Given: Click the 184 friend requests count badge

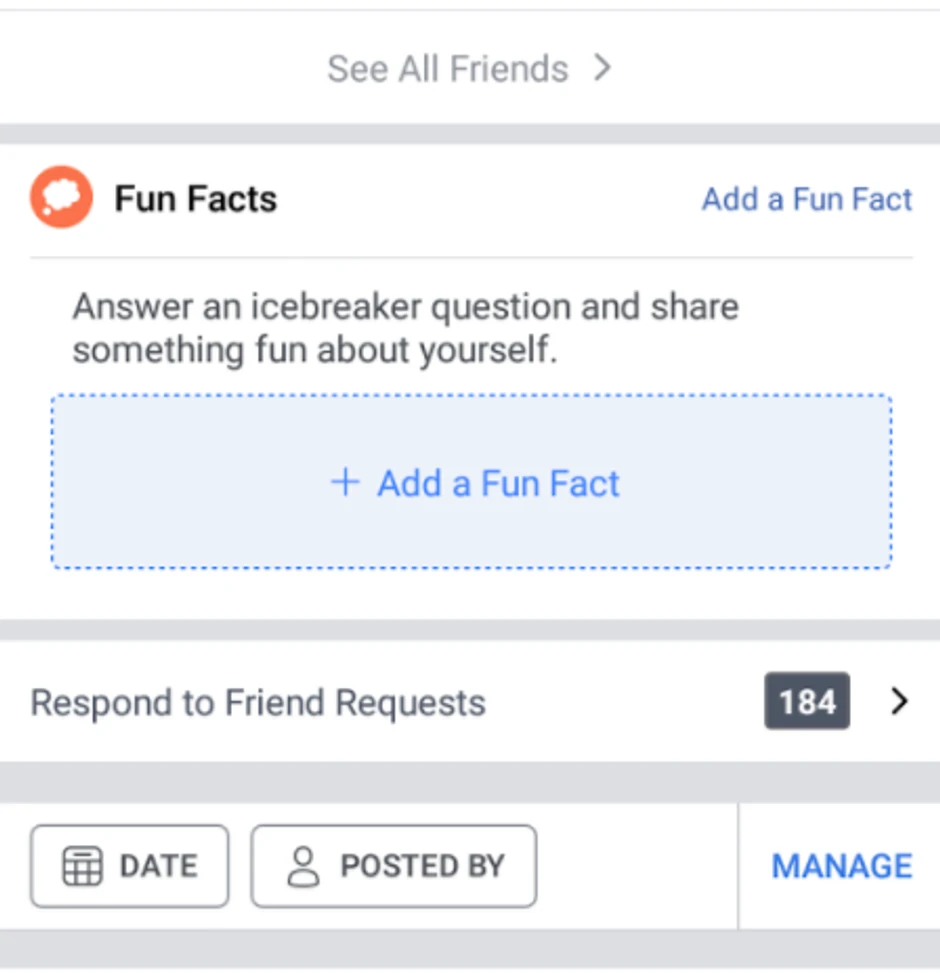Looking at the screenshot, I should pyautogui.click(x=807, y=702).
